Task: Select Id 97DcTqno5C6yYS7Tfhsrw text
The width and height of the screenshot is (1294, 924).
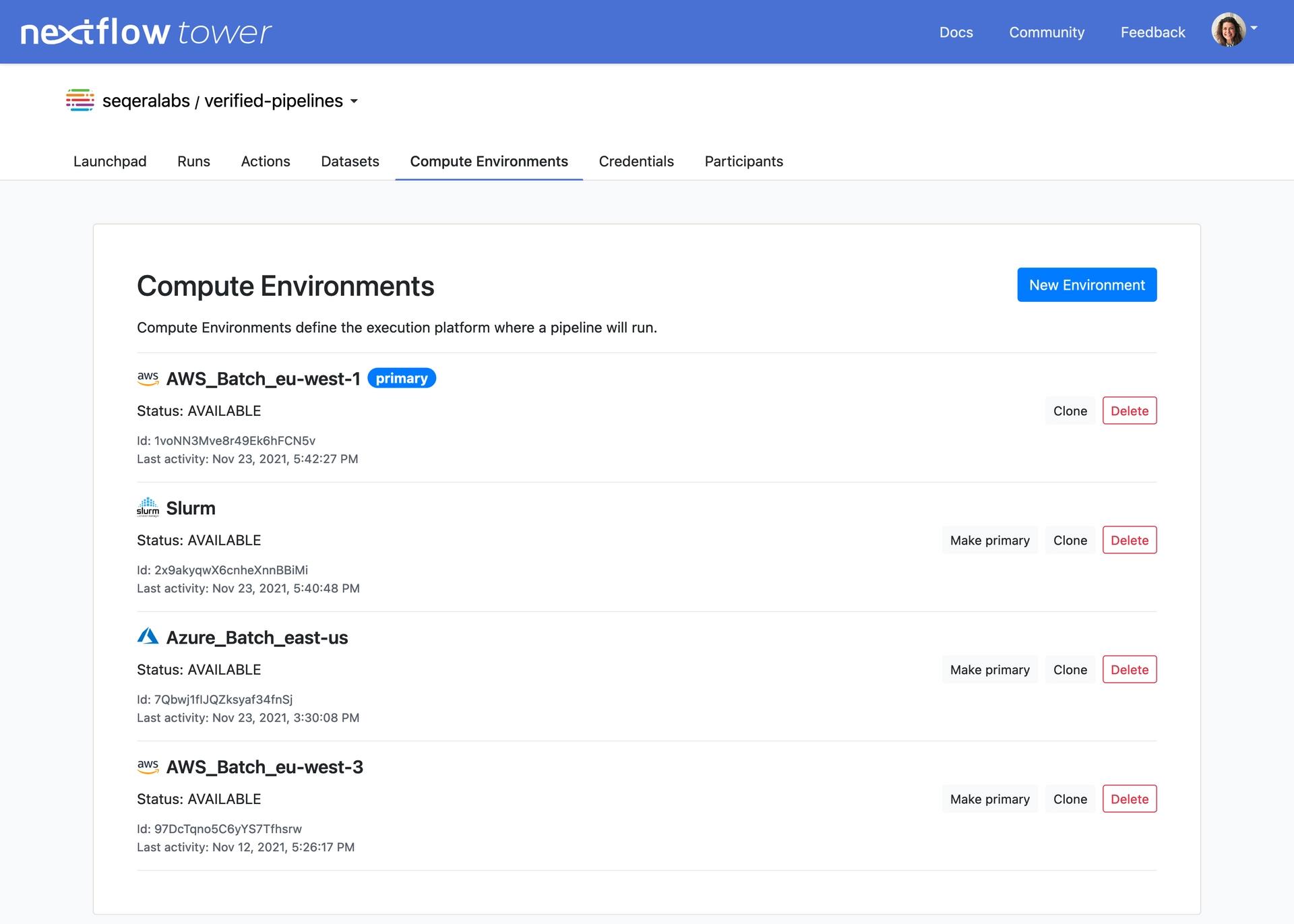Action: pyautogui.click(x=219, y=829)
